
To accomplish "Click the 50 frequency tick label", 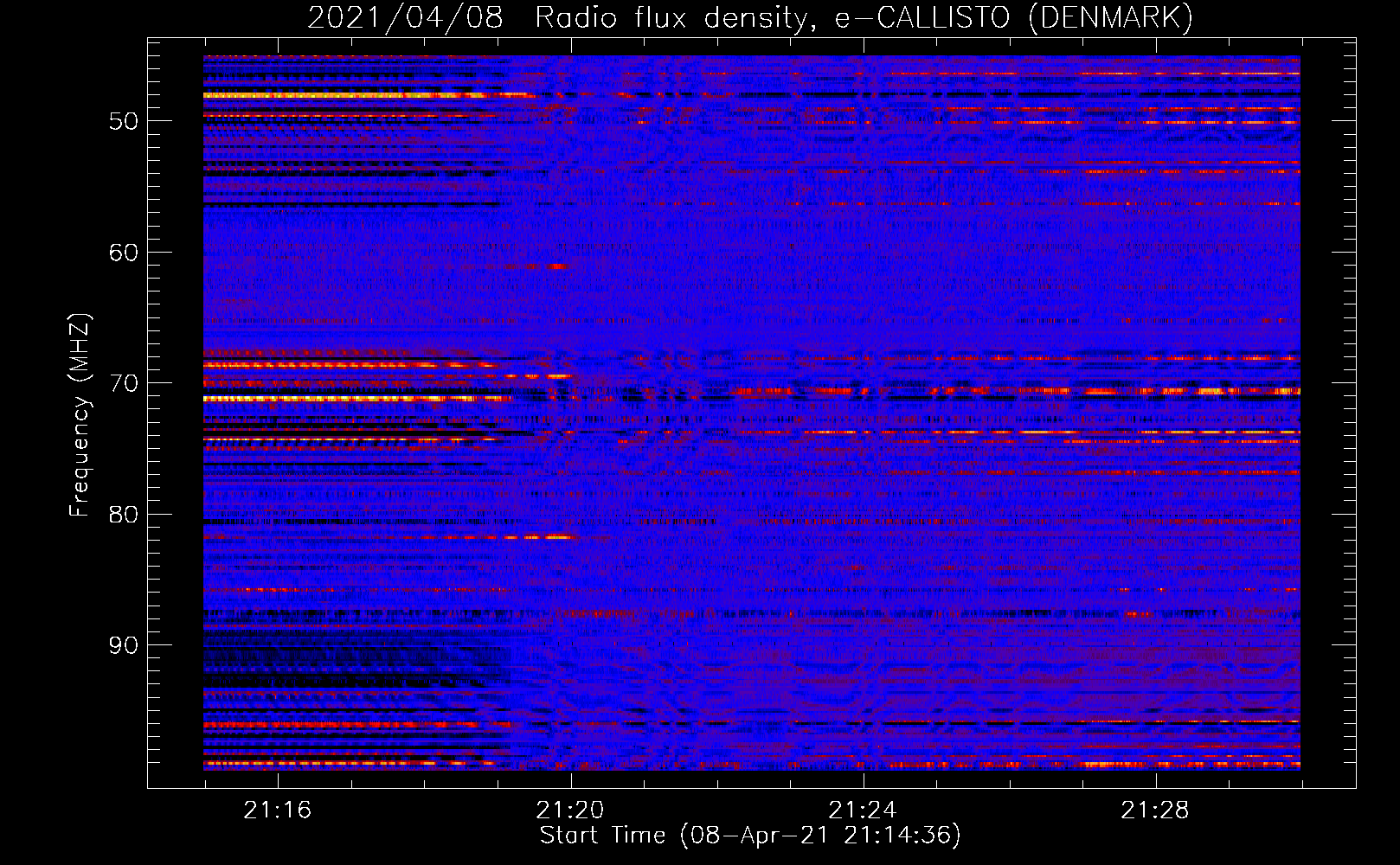I will [x=124, y=121].
